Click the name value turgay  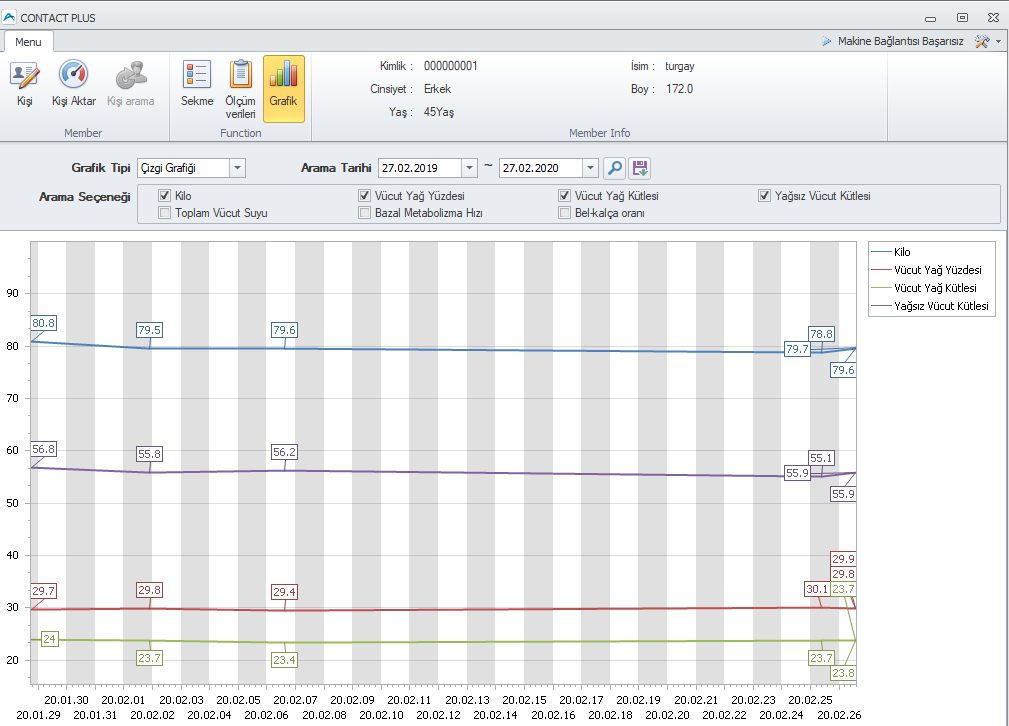pyautogui.click(x=680, y=66)
